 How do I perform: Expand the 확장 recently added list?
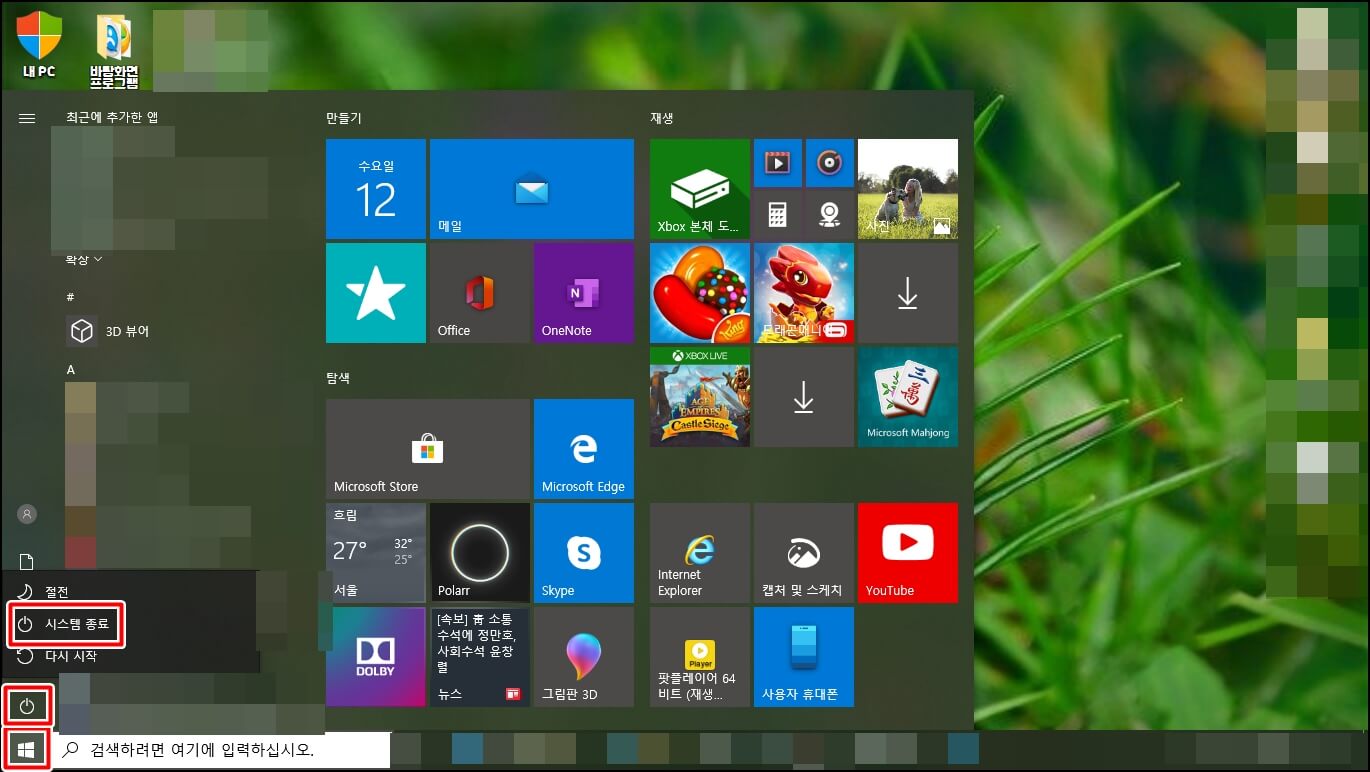[84, 260]
